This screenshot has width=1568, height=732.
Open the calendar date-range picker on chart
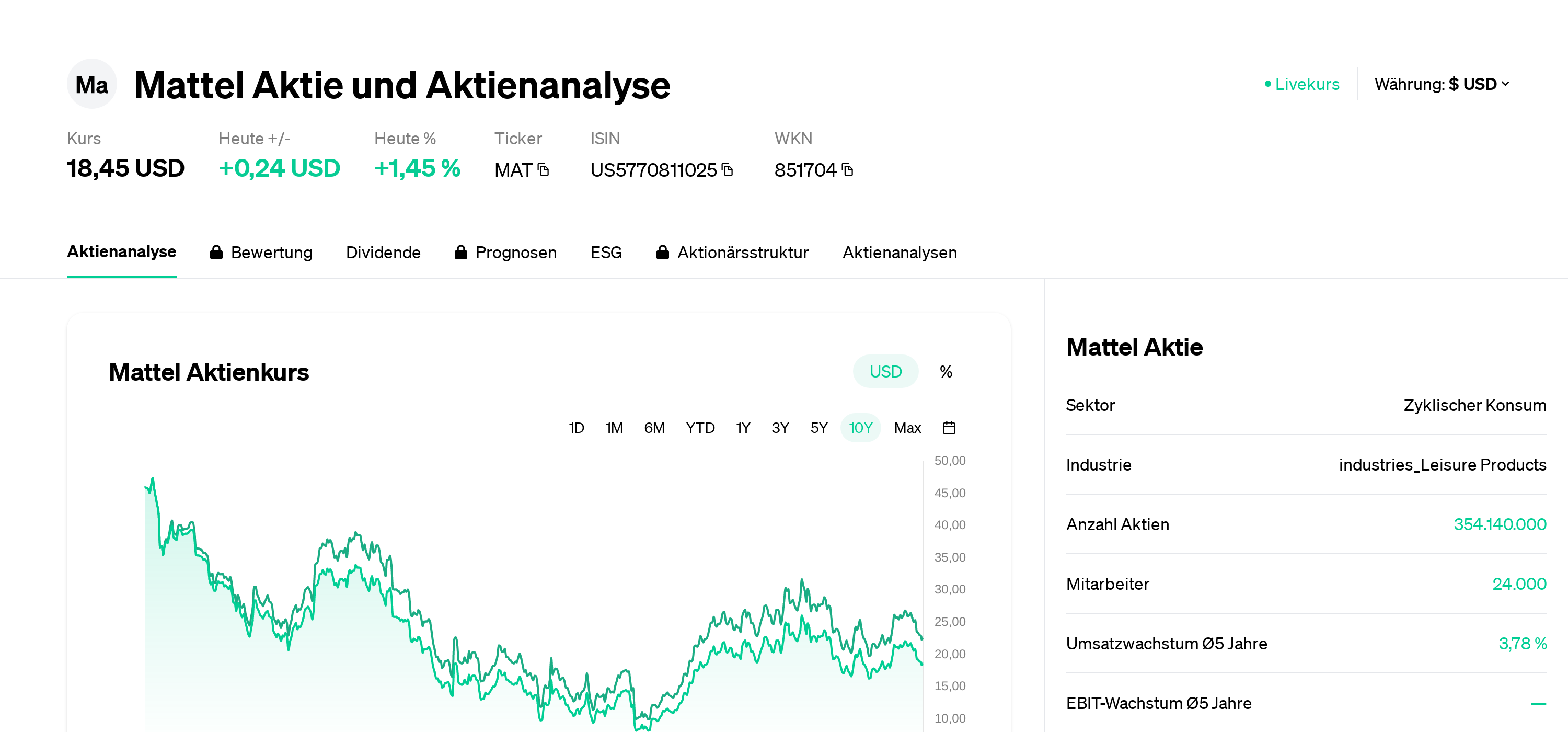[950, 428]
